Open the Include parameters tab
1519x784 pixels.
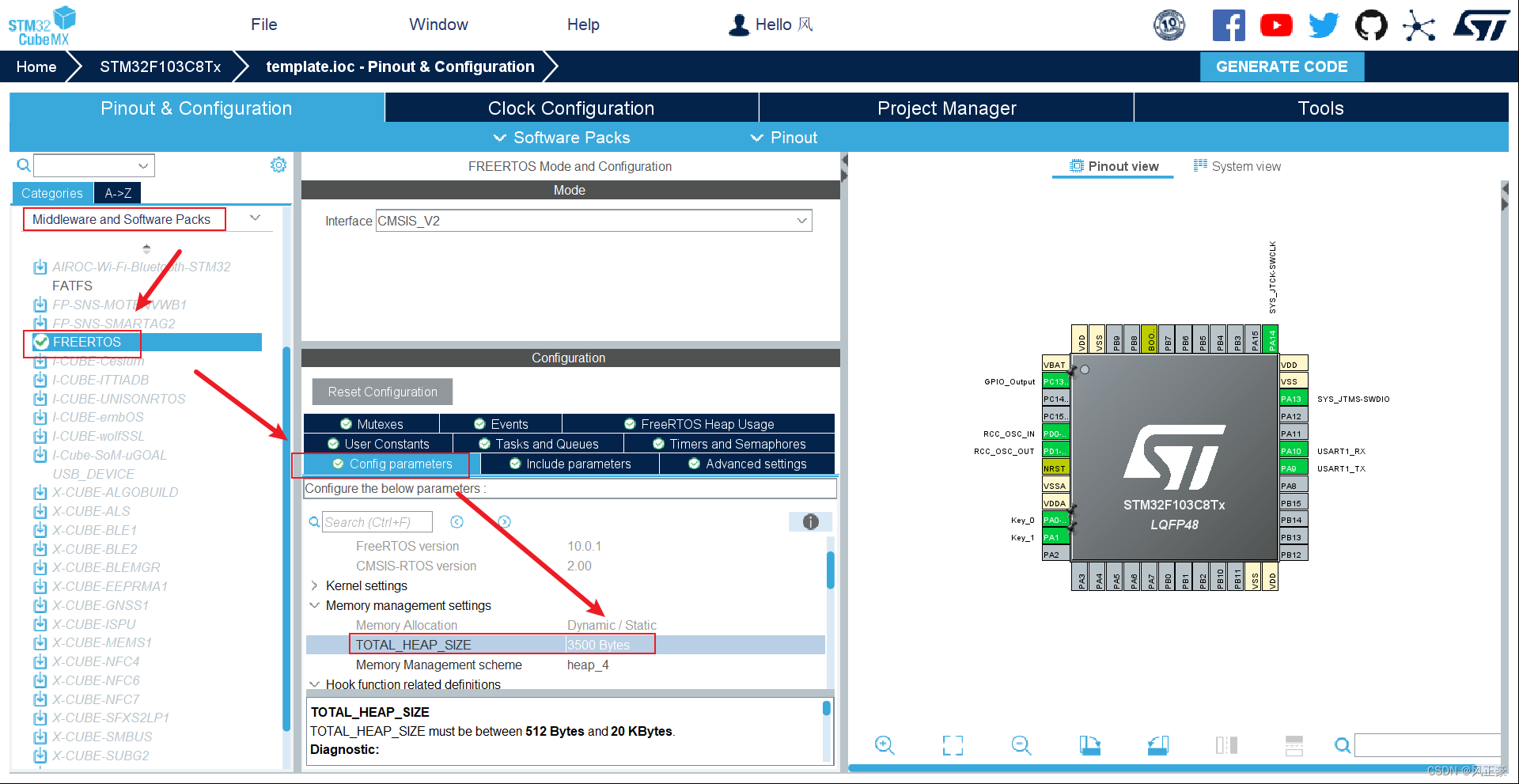[570, 464]
